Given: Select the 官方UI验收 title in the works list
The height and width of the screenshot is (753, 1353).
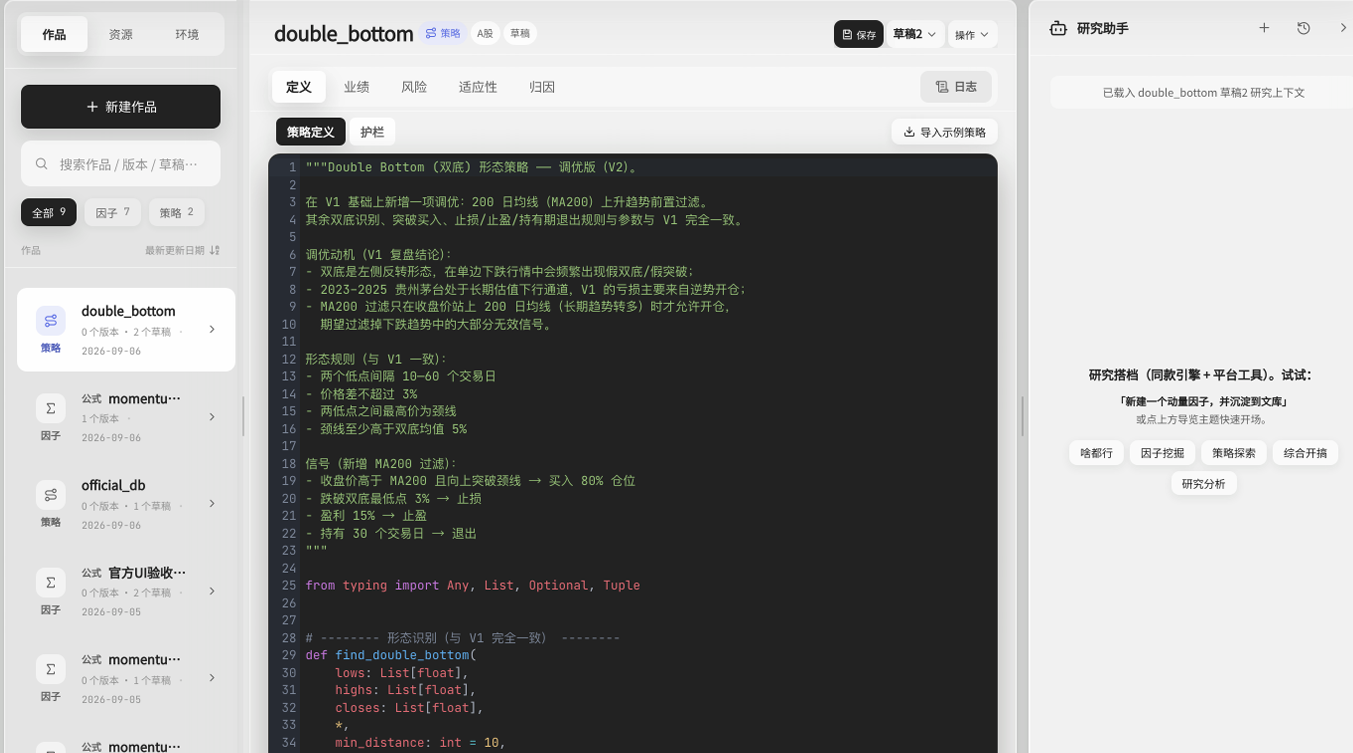Looking at the screenshot, I should [x=147, y=573].
